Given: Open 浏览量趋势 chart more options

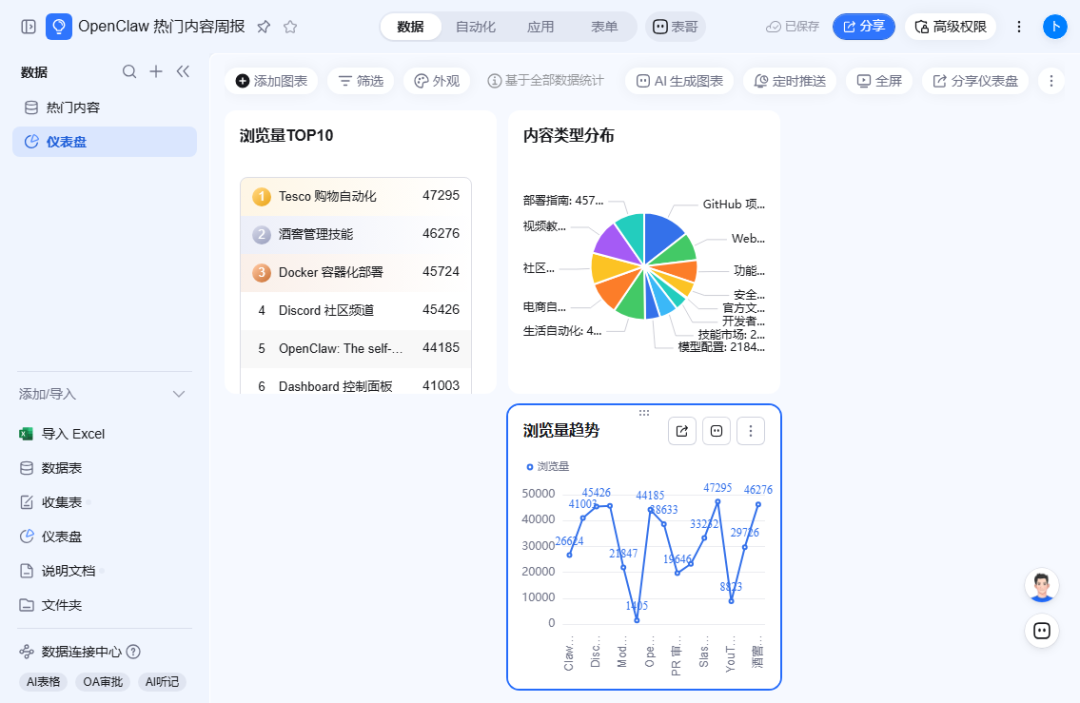Looking at the screenshot, I should click(x=751, y=431).
